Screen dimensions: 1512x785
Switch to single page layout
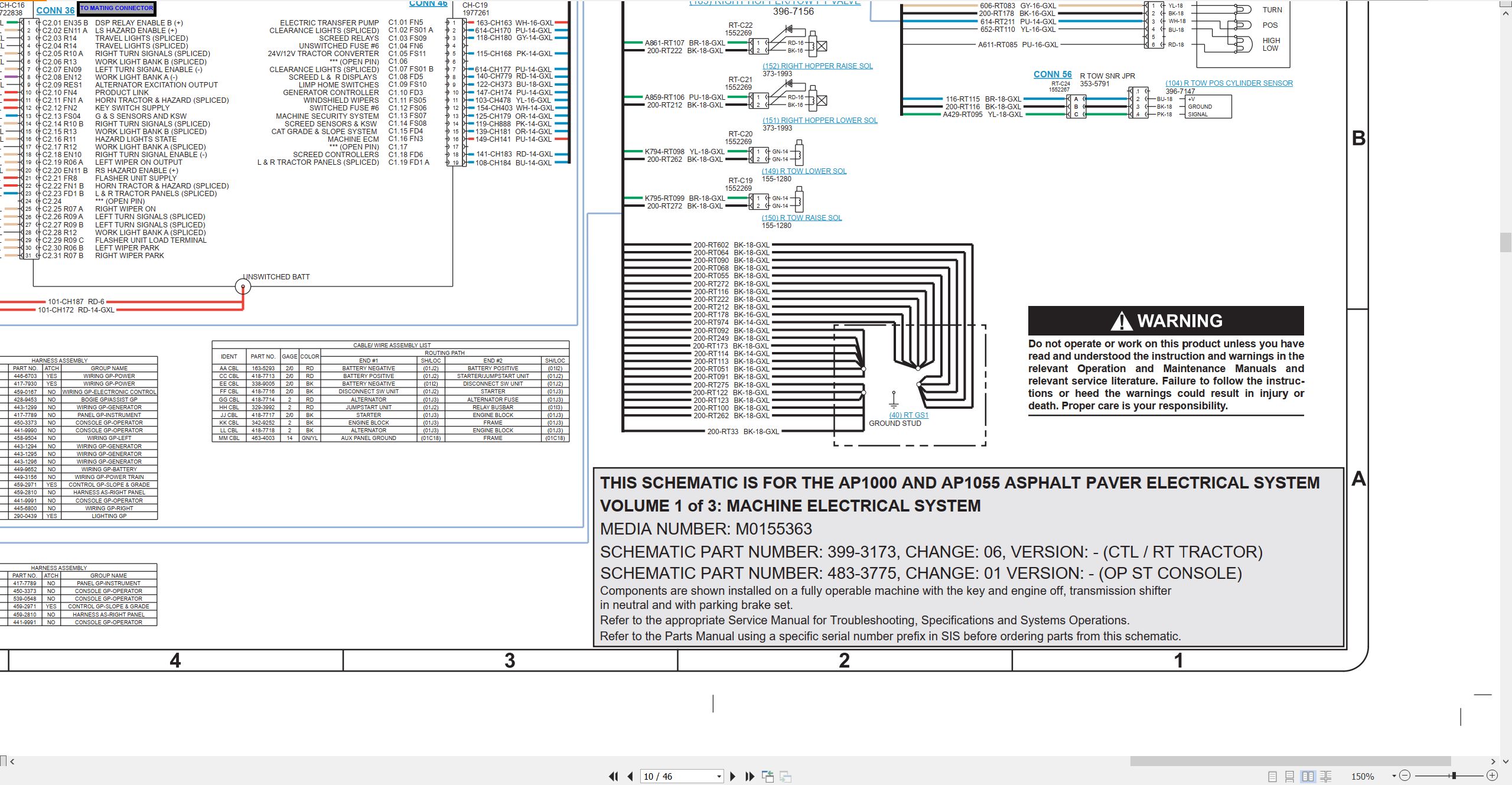(1272, 776)
